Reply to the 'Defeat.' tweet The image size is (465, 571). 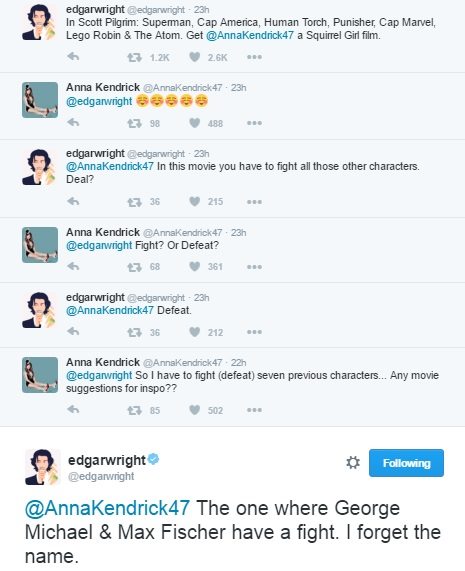(x=73, y=332)
